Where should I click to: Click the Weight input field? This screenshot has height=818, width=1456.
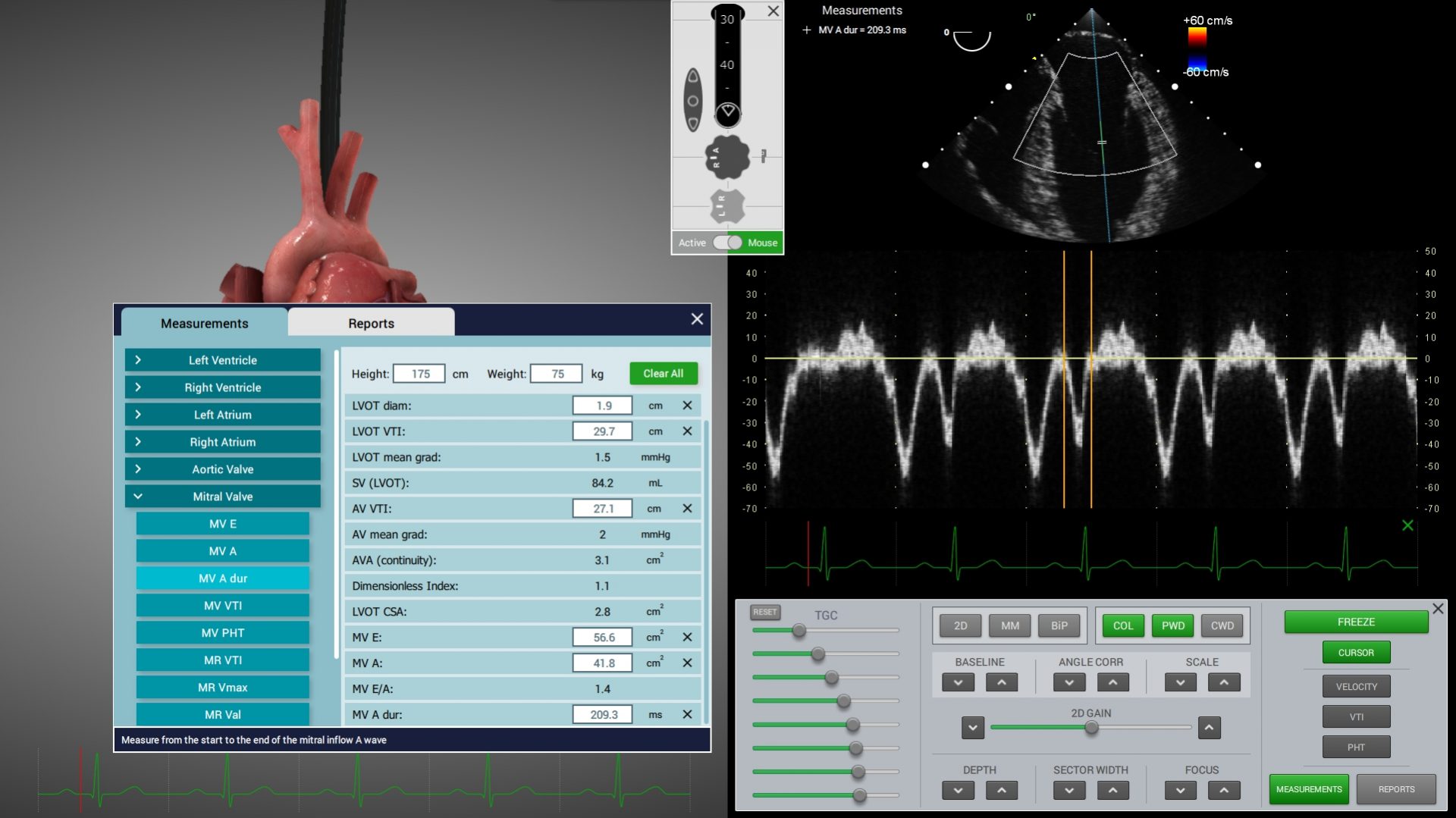(x=557, y=374)
